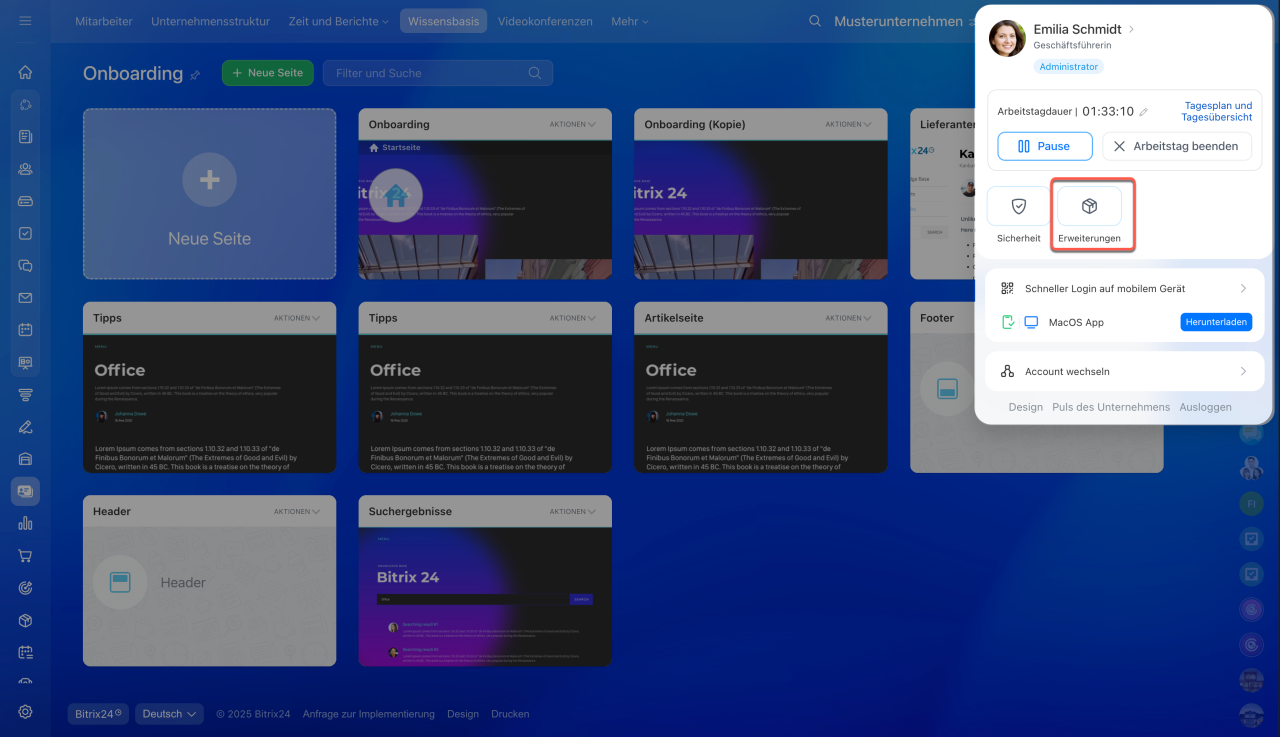Viewport: 1280px width, 737px height.
Task: Click the Emilia Schmidt name
Action: tap(1077, 29)
